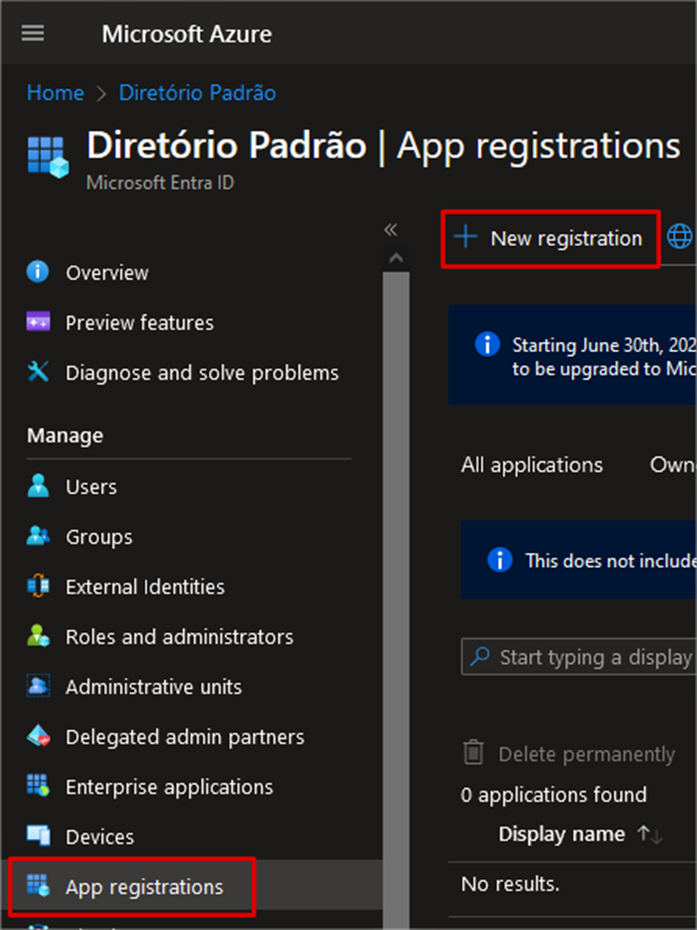Click the Enterprise applications grid icon
The image size is (697, 930).
(x=38, y=785)
